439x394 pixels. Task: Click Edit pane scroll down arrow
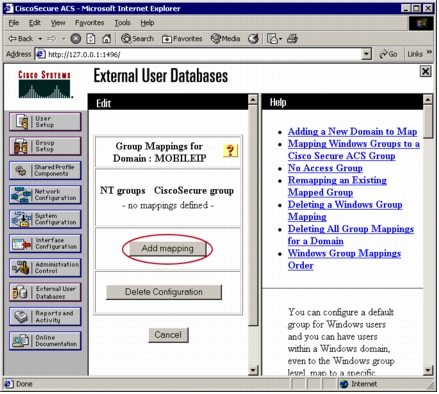(253, 370)
